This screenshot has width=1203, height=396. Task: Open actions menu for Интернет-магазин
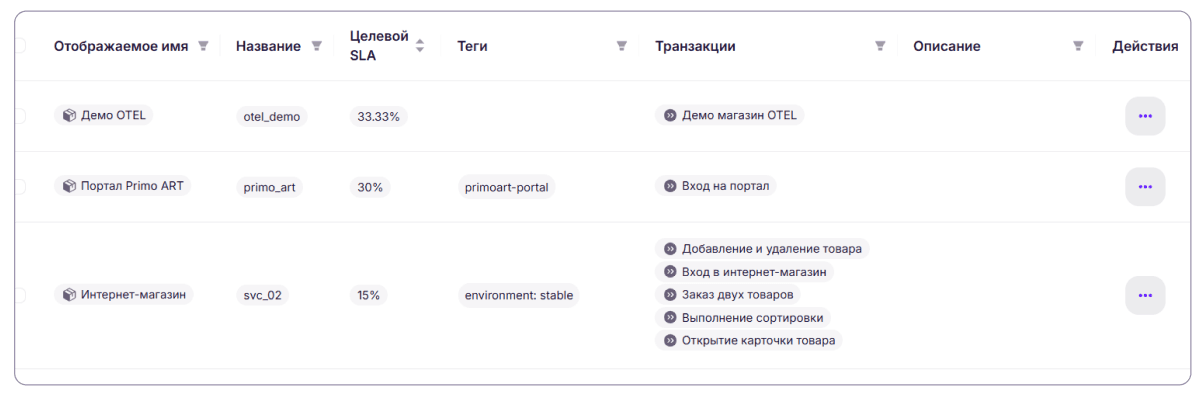(1145, 295)
